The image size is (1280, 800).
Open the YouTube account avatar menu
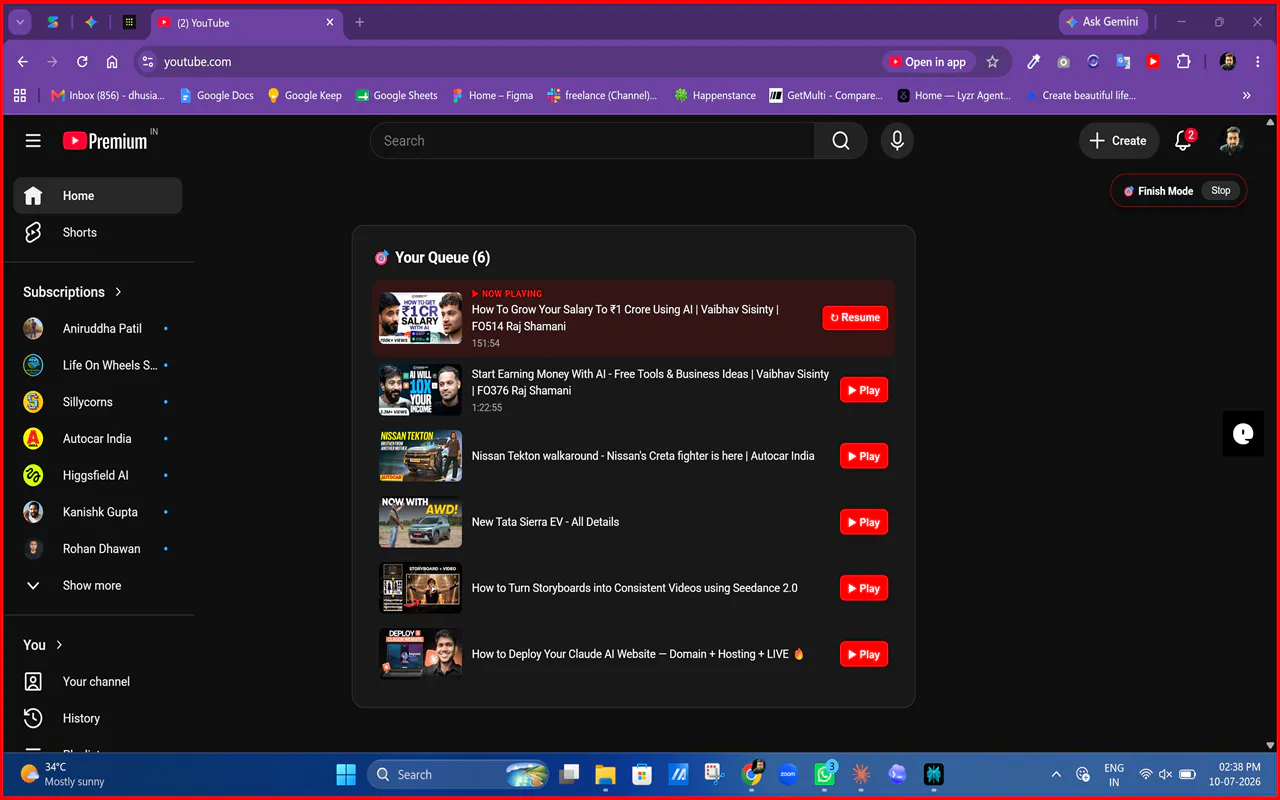[1232, 141]
